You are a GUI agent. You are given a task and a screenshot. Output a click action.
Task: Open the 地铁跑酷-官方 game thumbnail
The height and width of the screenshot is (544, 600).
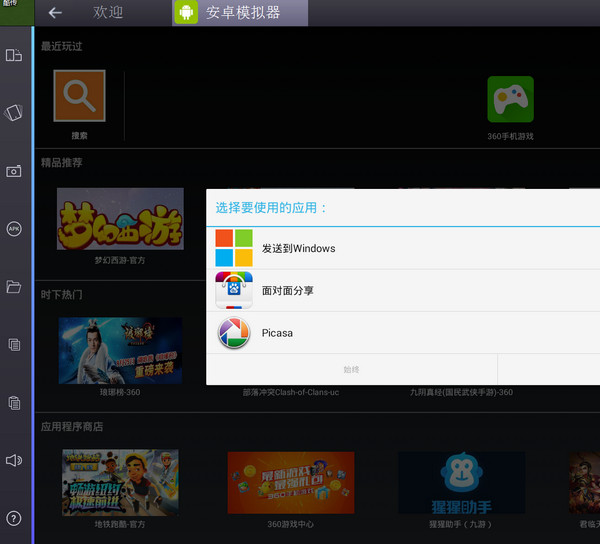(120, 482)
